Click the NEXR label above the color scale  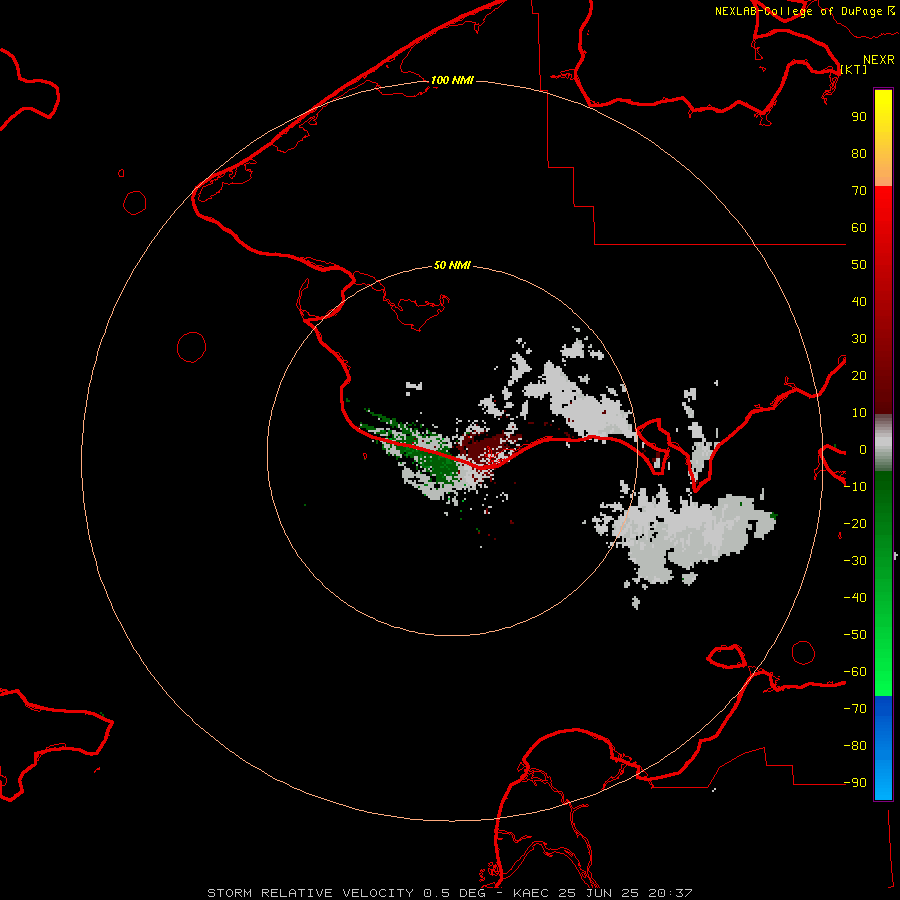pos(879,60)
